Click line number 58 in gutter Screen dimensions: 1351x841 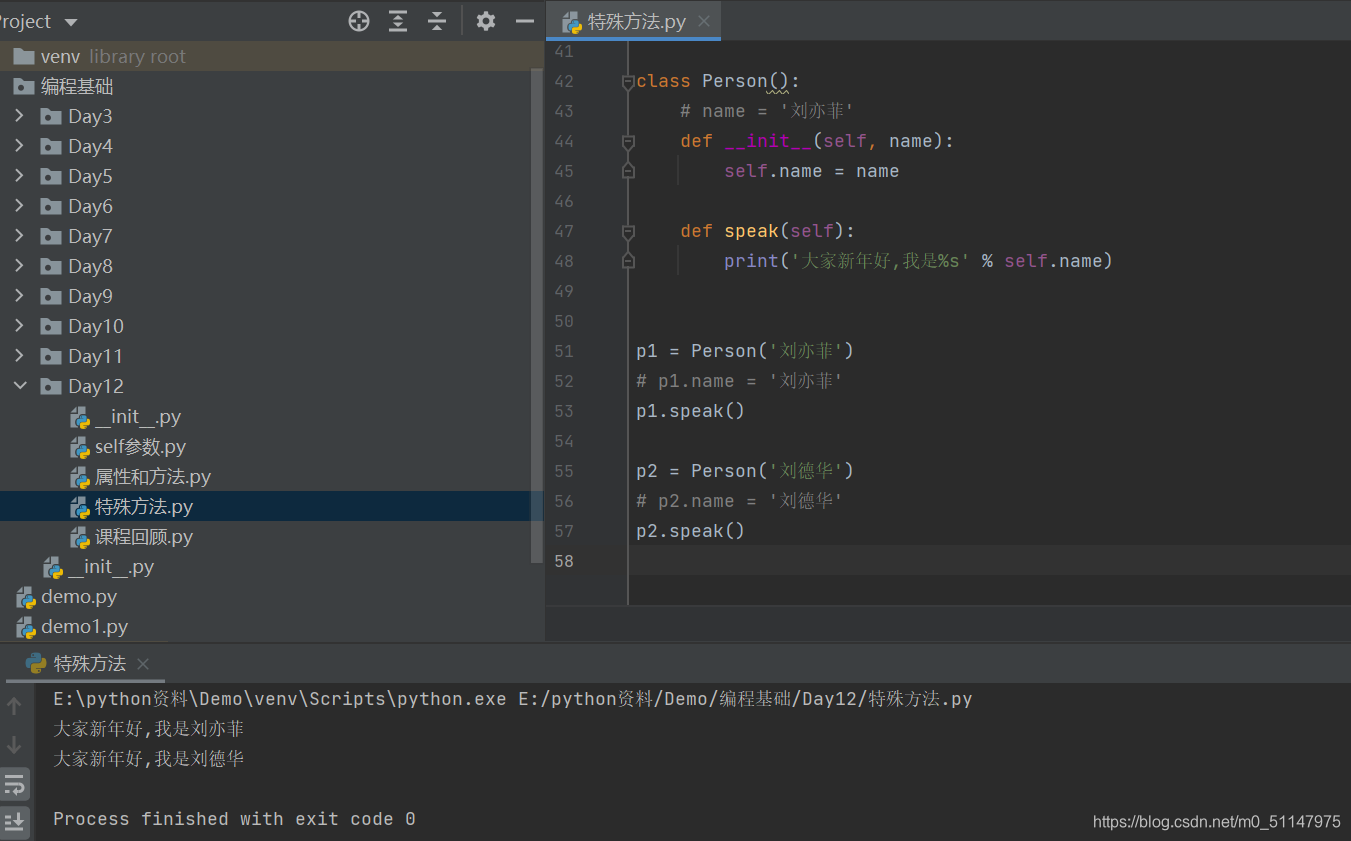(563, 561)
